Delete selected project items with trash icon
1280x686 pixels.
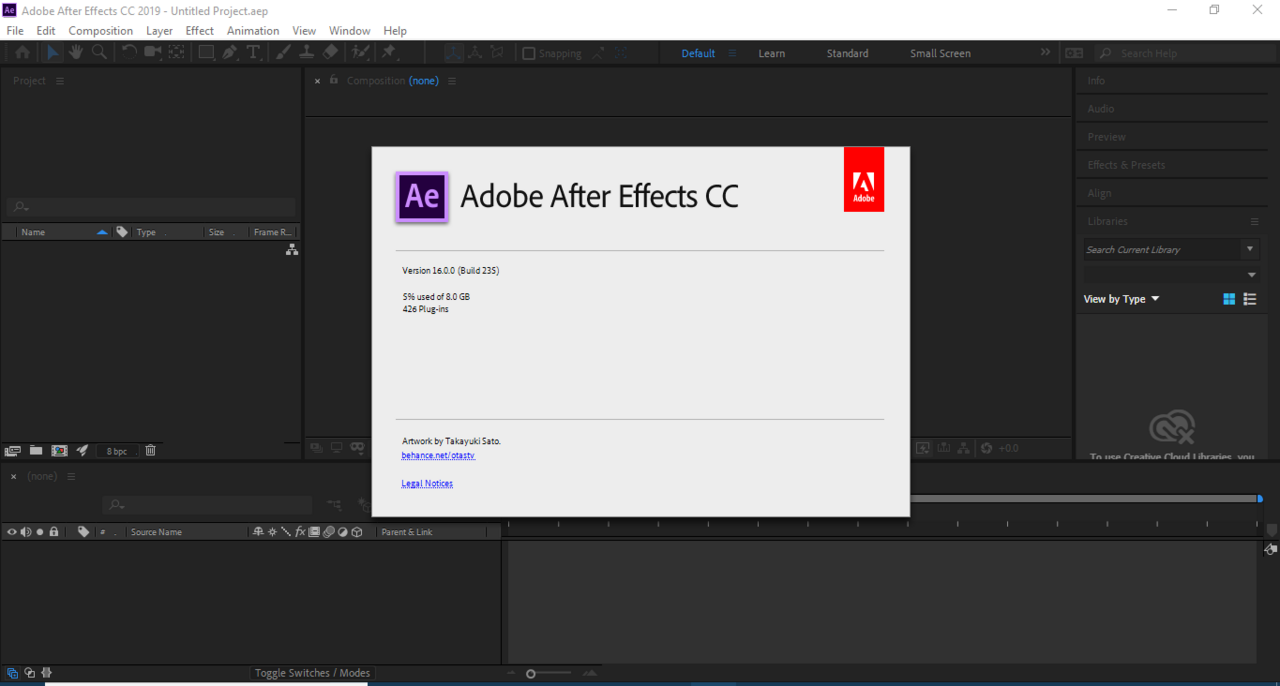point(150,451)
